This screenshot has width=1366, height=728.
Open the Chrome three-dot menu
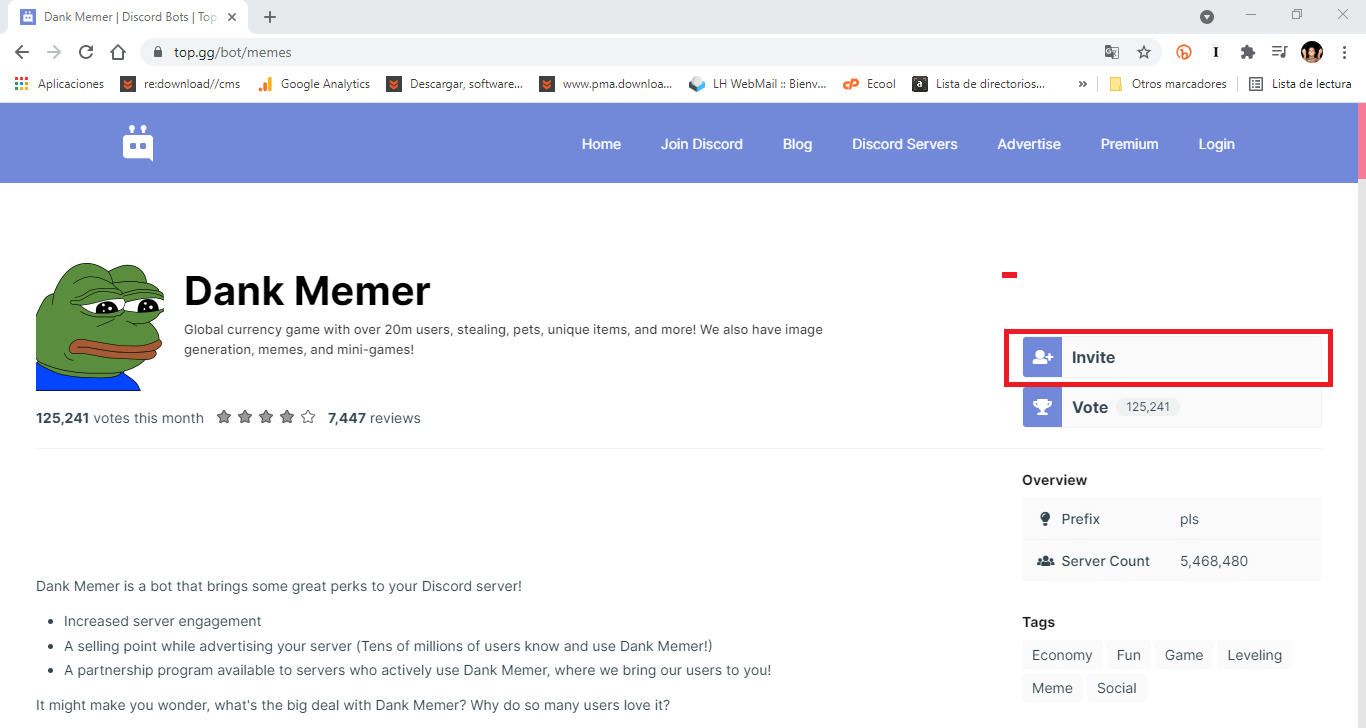click(x=1344, y=52)
